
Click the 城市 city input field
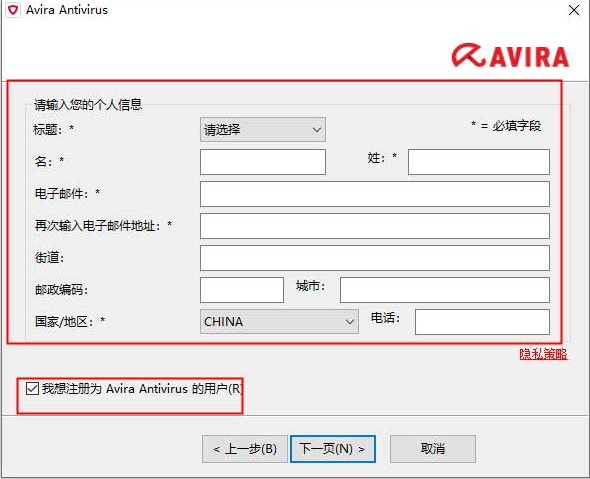445,290
